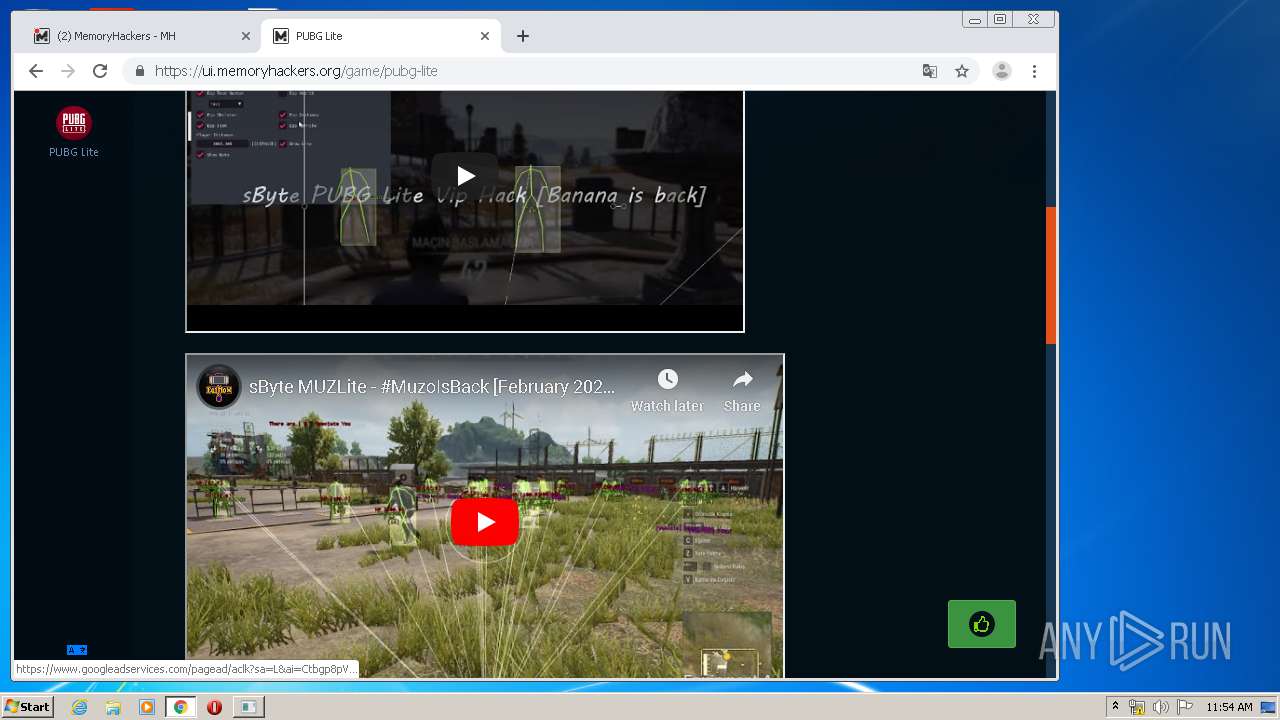Show hidden system tray icons
The image size is (1280, 720).
[x=1115, y=707]
